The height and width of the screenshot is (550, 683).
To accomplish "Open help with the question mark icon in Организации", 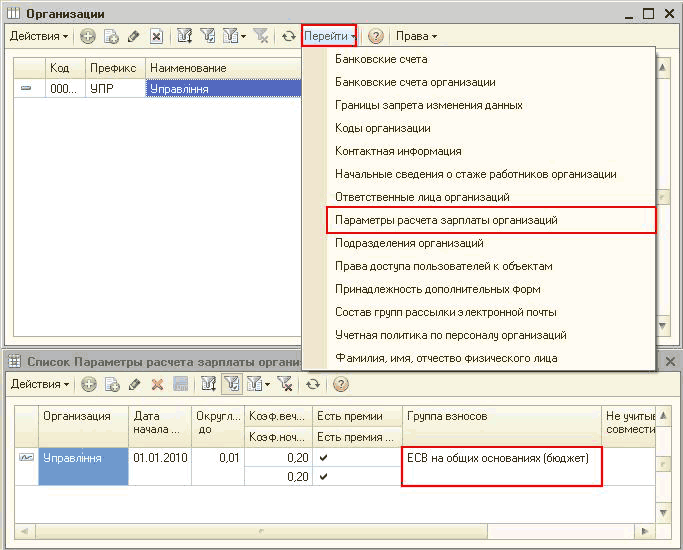I will (x=376, y=36).
